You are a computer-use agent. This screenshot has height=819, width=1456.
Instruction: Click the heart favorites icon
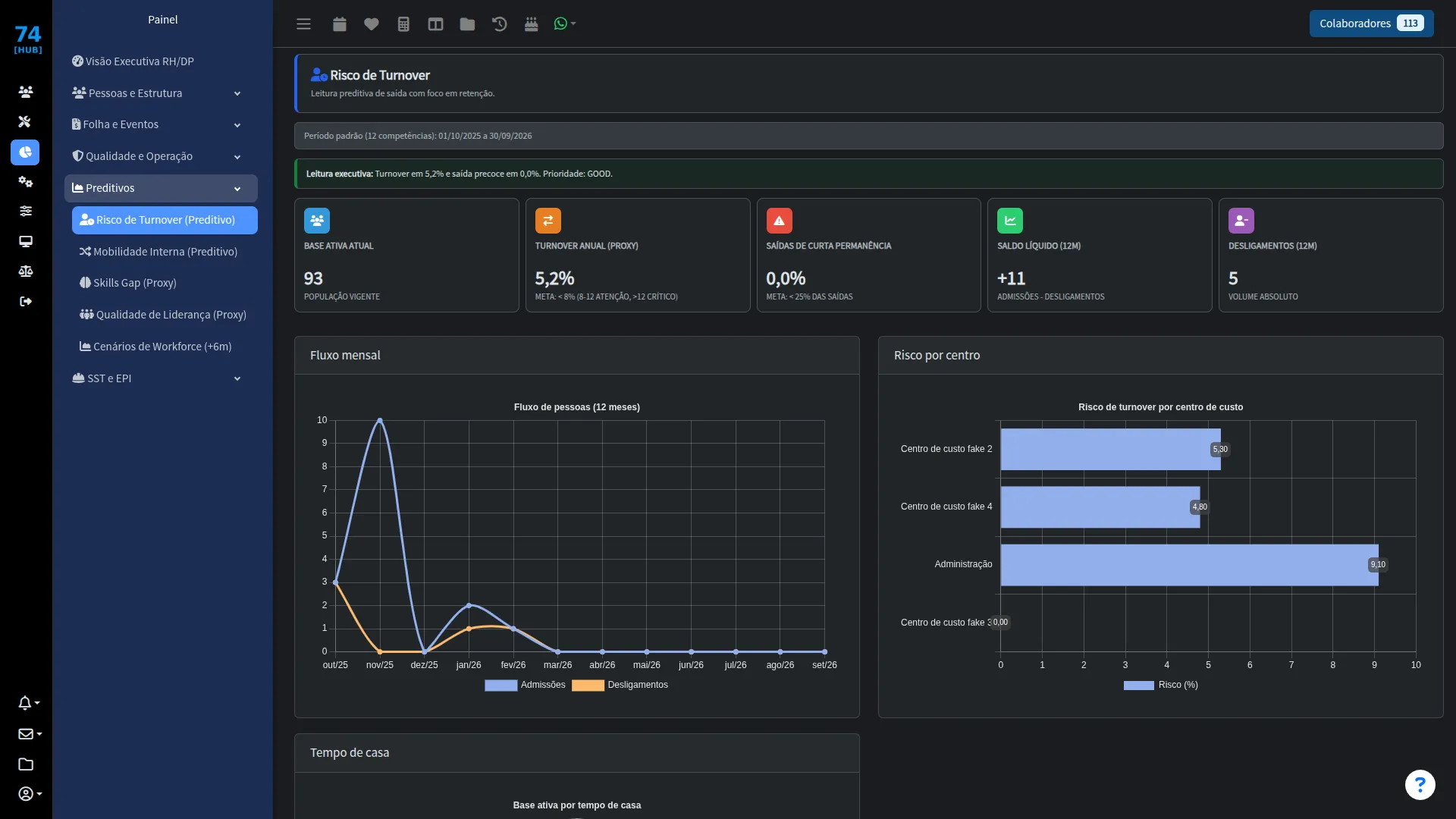pyautogui.click(x=371, y=24)
